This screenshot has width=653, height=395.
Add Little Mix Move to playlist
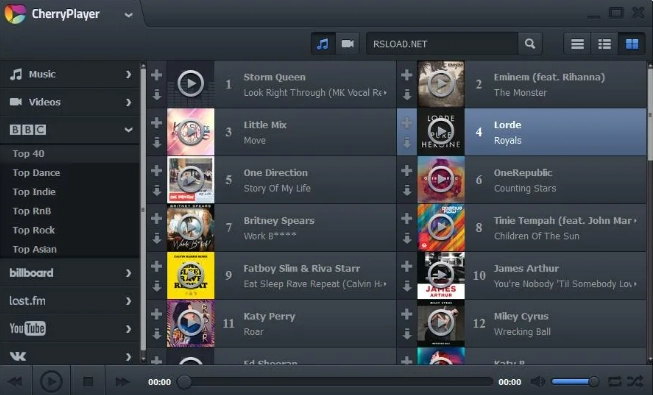click(157, 123)
